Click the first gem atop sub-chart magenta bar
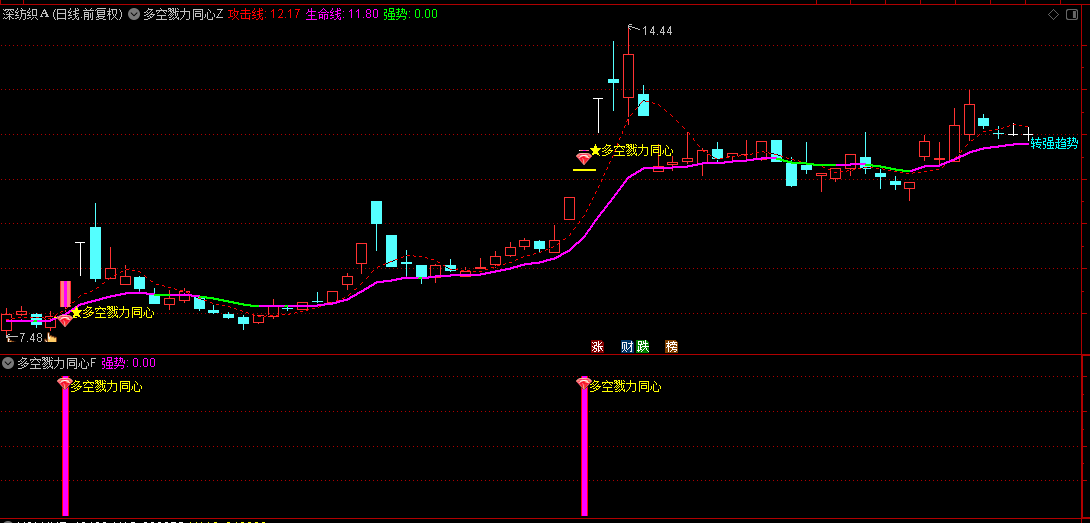This screenshot has width=1090, height=523. (x=65, y=383)
